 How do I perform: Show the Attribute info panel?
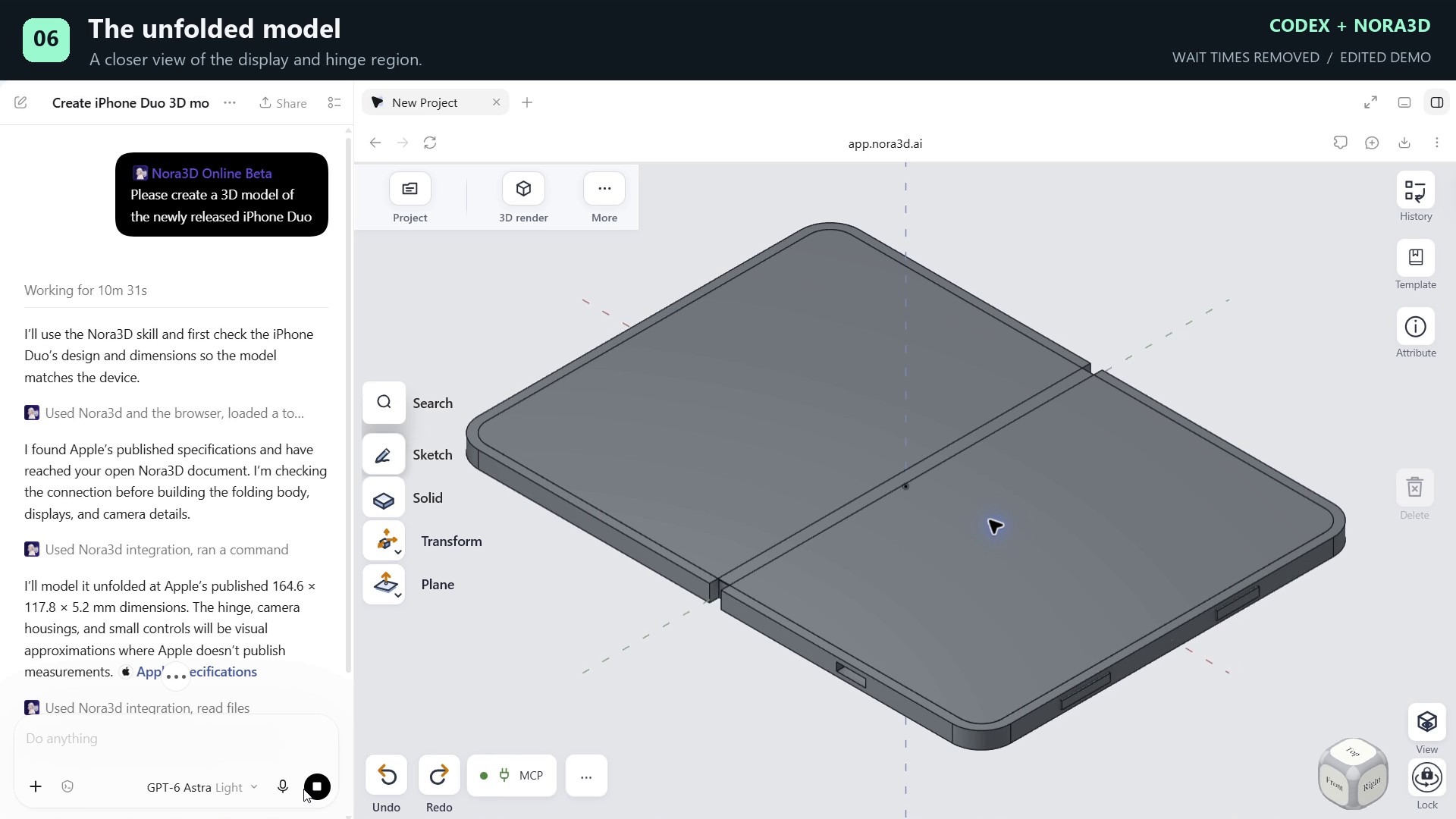tap(1416, 327)
